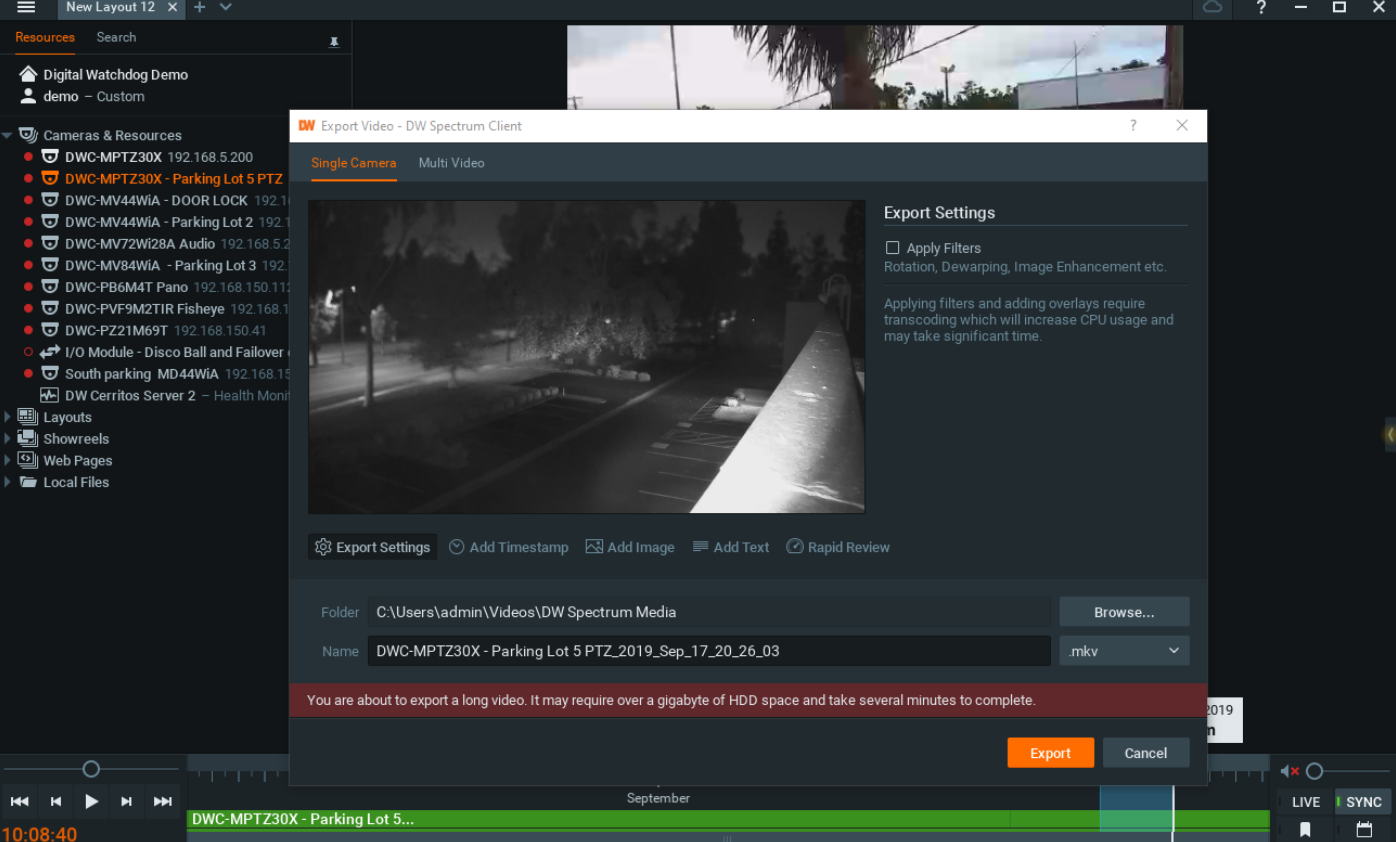This screenshot has width=1396, height=842.
Task: Open the export dialog help question mark
Action: (1133, 126)
